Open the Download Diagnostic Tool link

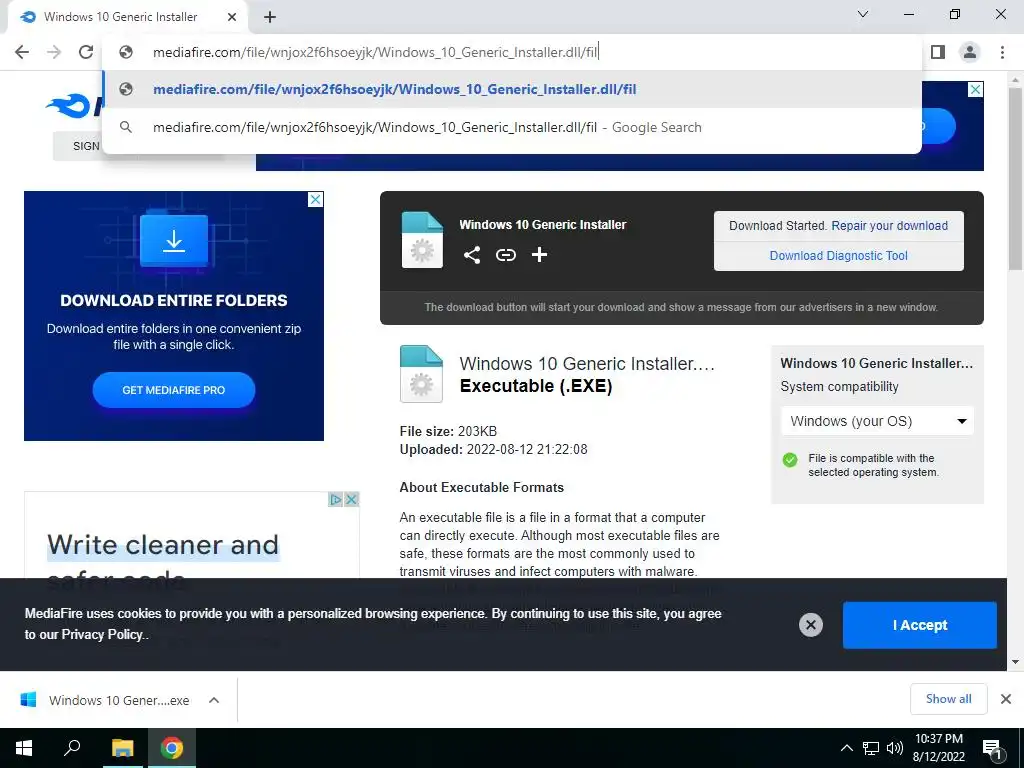click(x=839, y=256)
